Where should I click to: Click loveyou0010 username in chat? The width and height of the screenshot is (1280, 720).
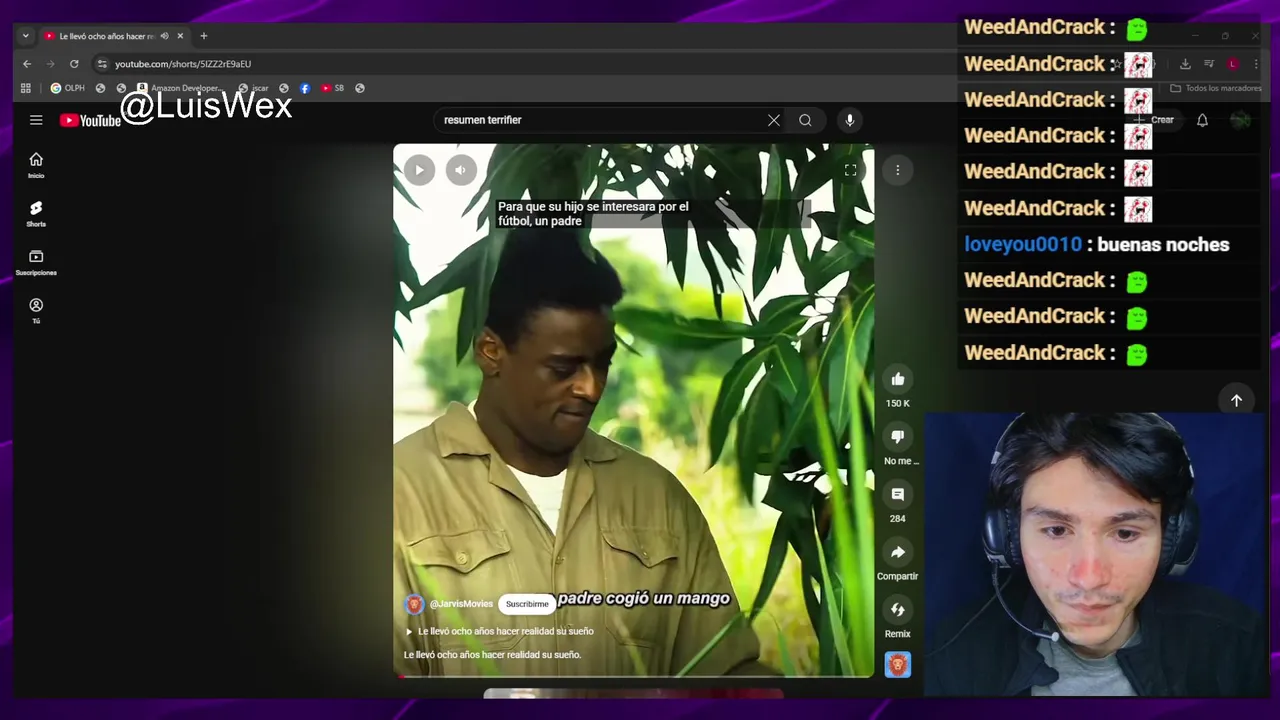[x=1023, y=244]
